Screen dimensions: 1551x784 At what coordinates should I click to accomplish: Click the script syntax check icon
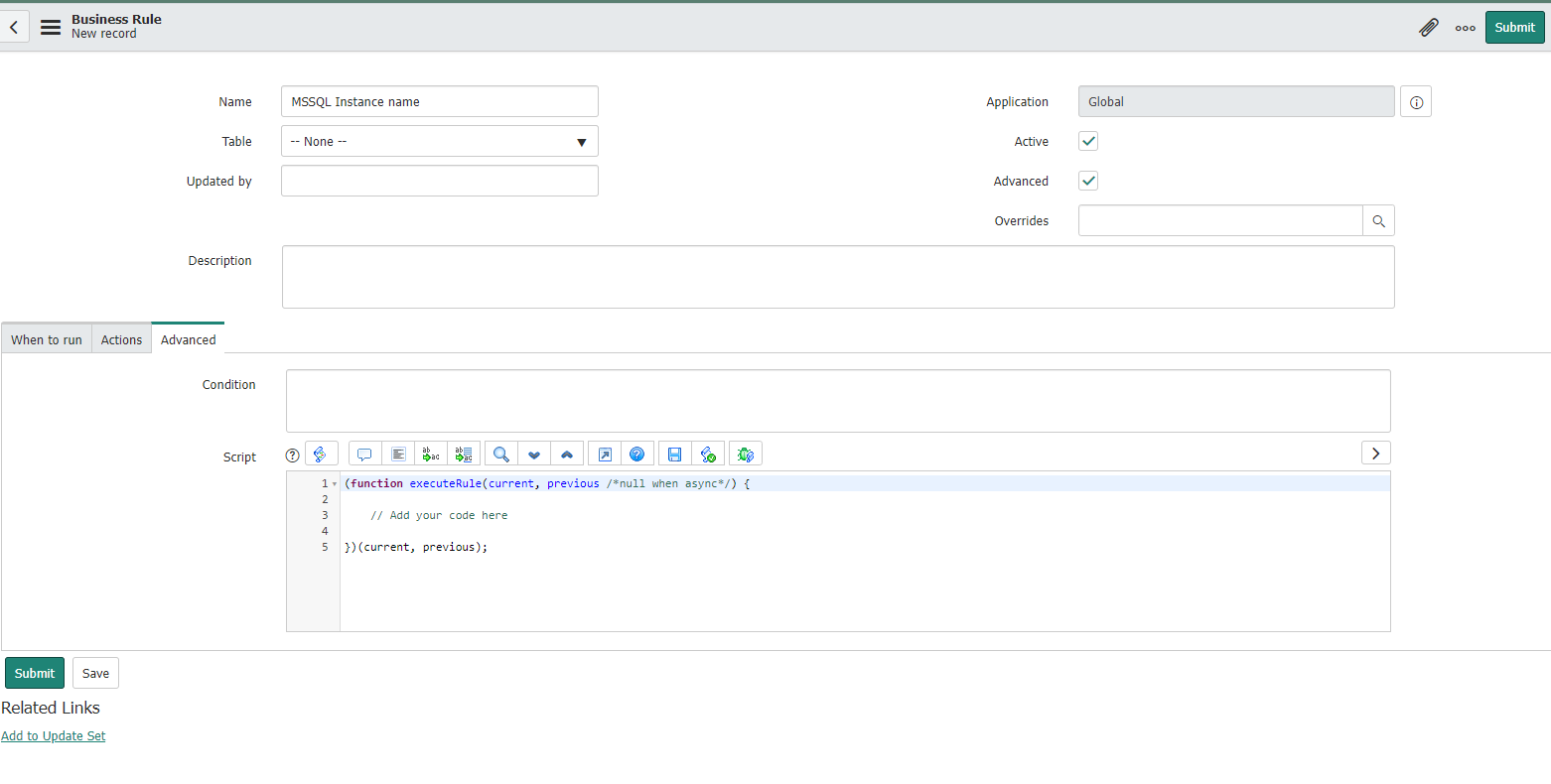pos(708,455)
